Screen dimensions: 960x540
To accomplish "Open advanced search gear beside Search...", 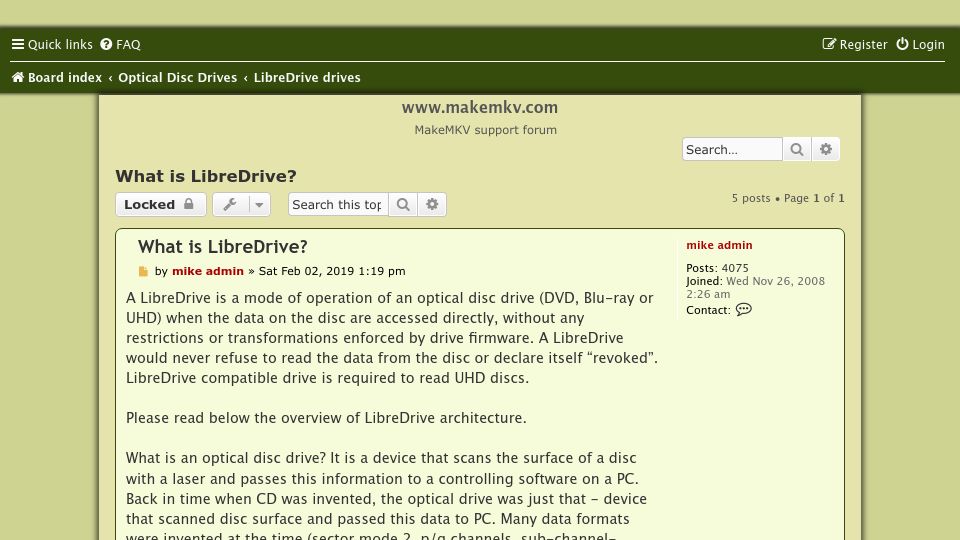I will point(826,149).
